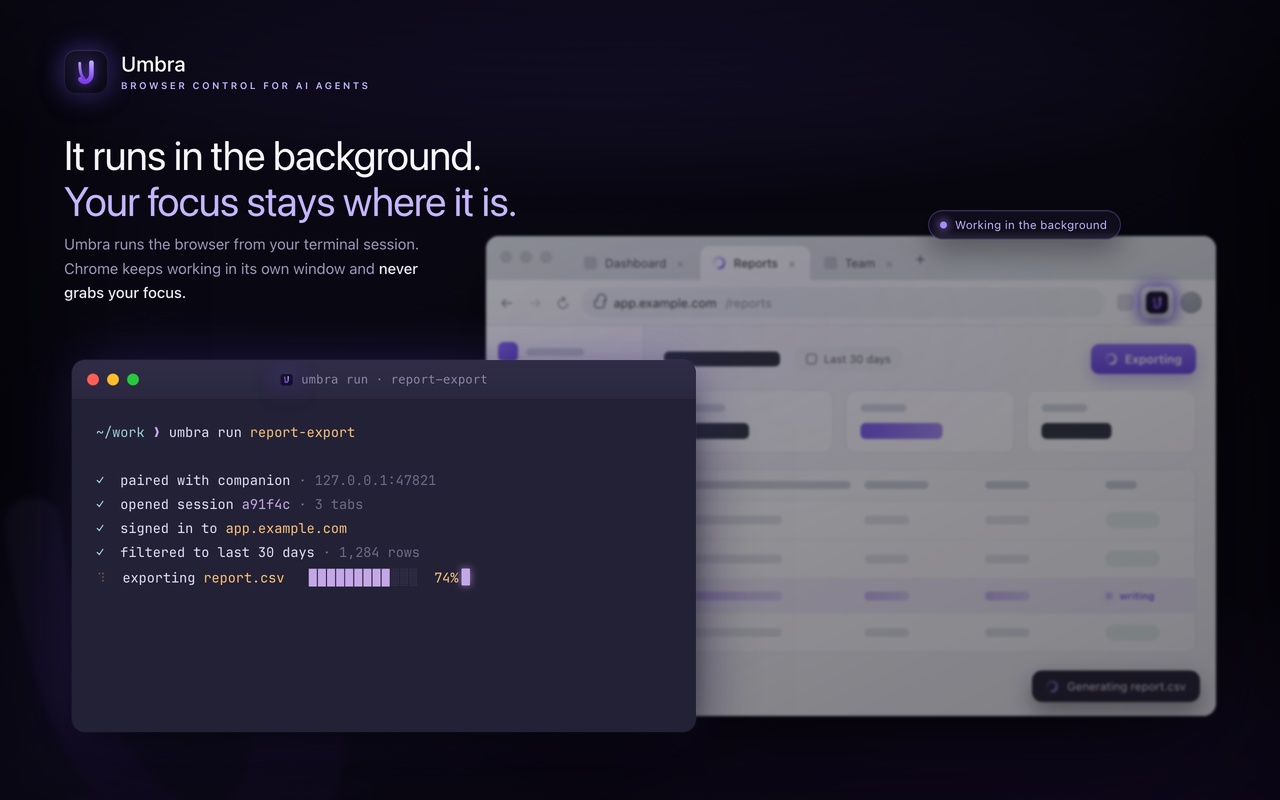Viewport: 1280px width, 800px height.
Task: Reload the page in the browser window
Action: click(563, 303)
